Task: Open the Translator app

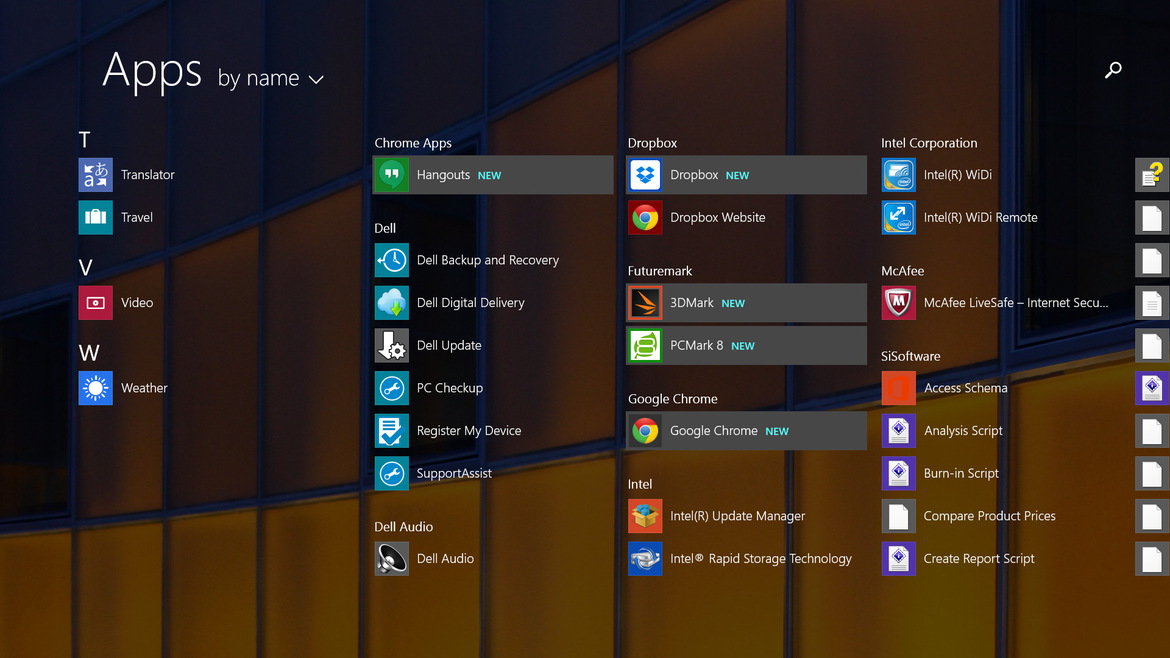Action: (127, 175)
